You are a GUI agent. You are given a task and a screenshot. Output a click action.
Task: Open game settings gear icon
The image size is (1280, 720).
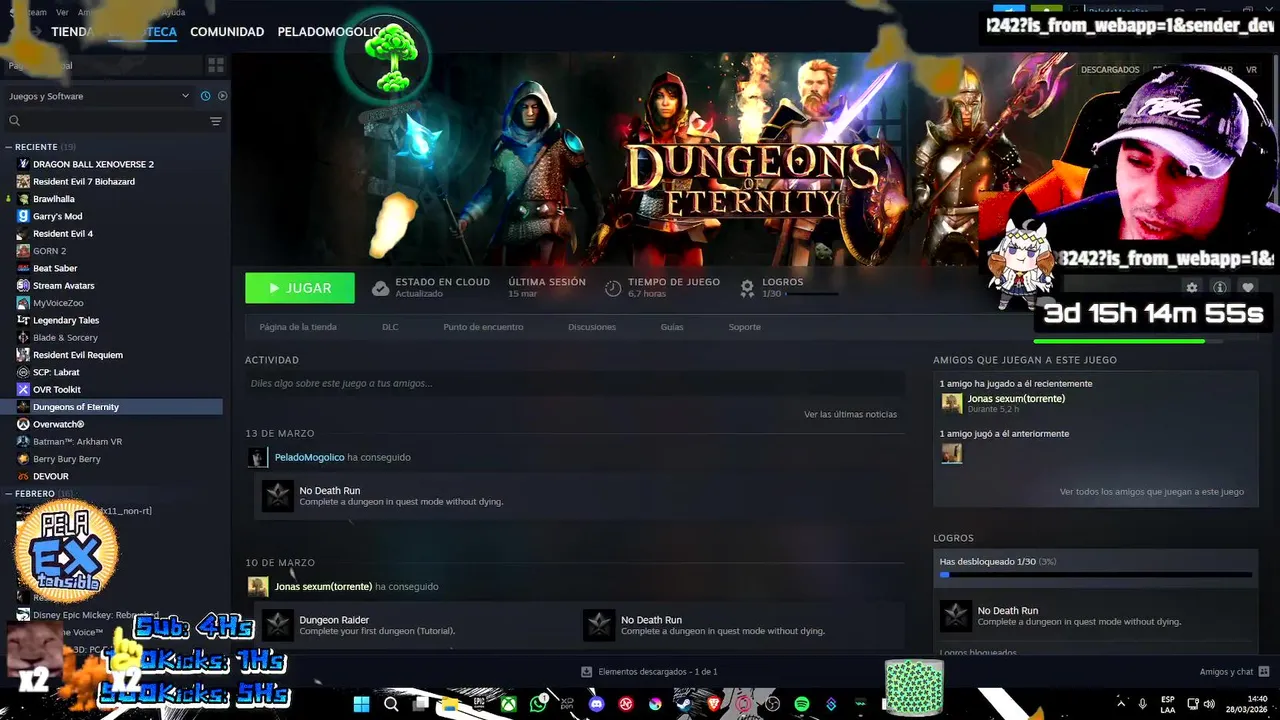pos(1191,288)
